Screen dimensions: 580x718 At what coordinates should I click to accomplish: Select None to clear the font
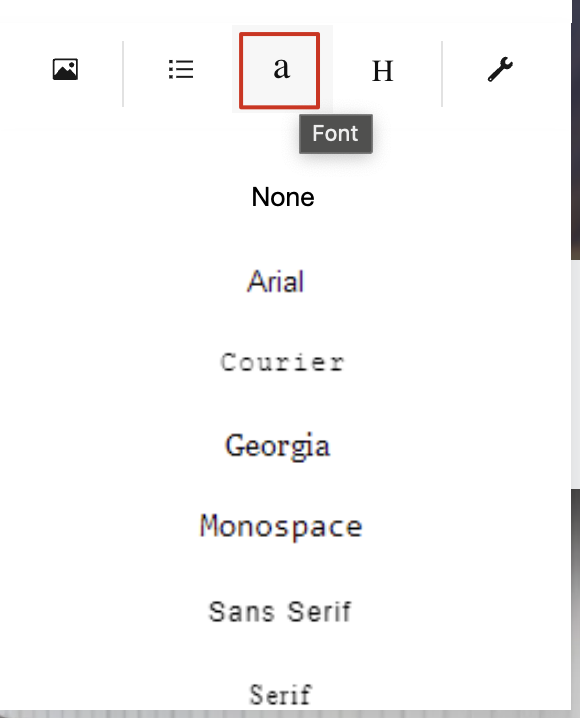(x=283, y=197)
